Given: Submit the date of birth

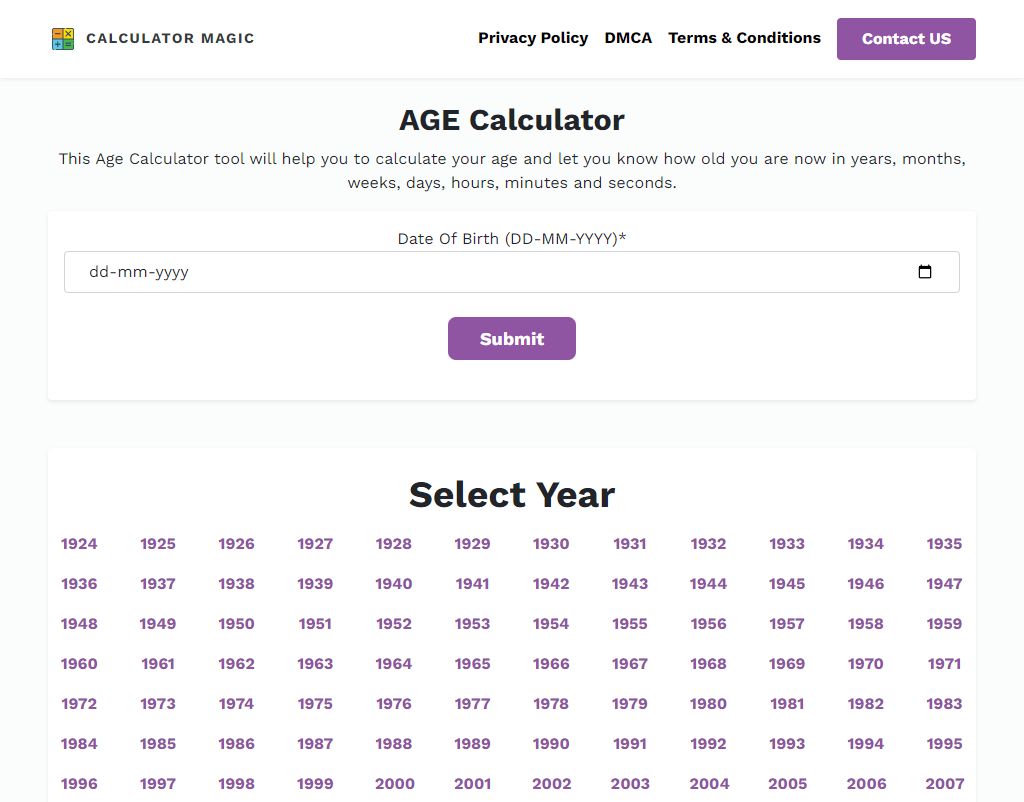Looking at the screenshot, I should [x=511, y=339].
